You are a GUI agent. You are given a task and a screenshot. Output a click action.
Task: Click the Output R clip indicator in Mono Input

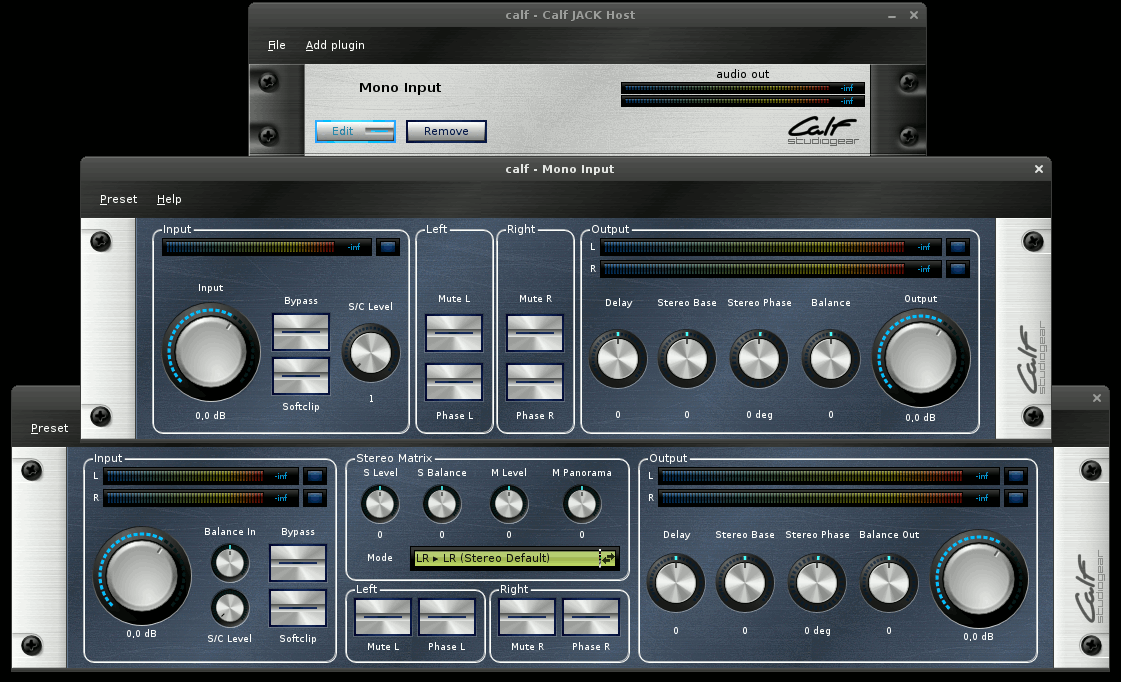tap(958, 269)
